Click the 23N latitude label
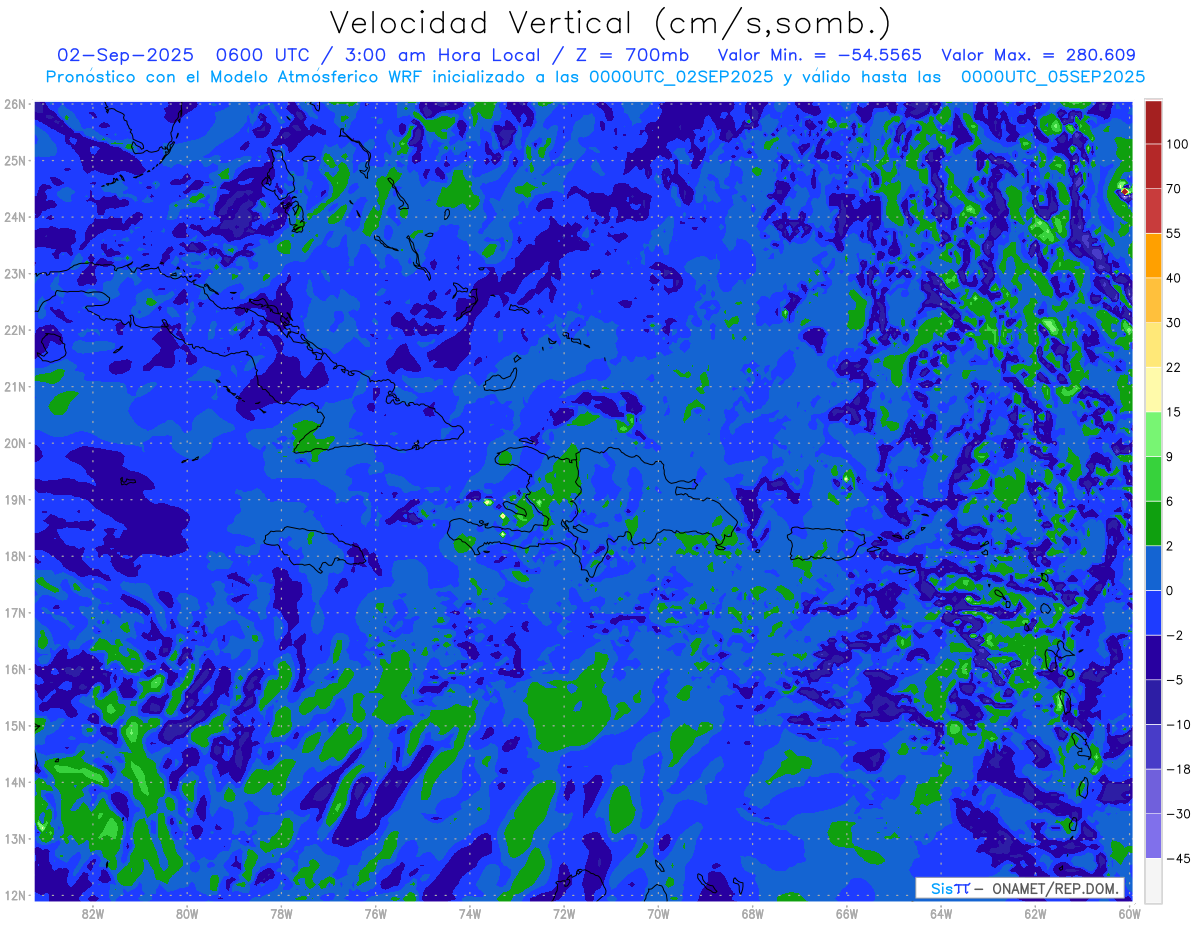Viewport: 1200px width, 927px height. point(14,273)
